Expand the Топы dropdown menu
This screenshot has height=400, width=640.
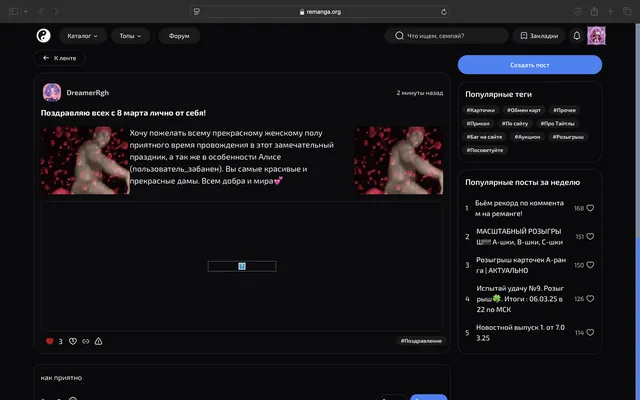[130, 36]
